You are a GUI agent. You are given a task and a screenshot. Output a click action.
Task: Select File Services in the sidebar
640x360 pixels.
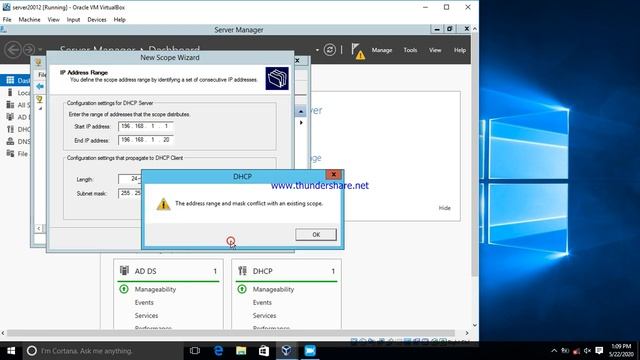tap(16, 154)
